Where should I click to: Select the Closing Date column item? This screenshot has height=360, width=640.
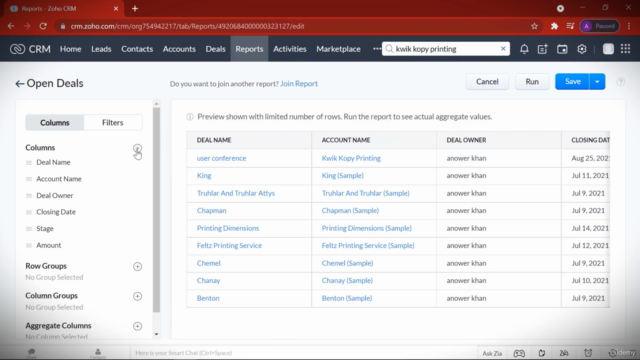[x=56, y=212]
